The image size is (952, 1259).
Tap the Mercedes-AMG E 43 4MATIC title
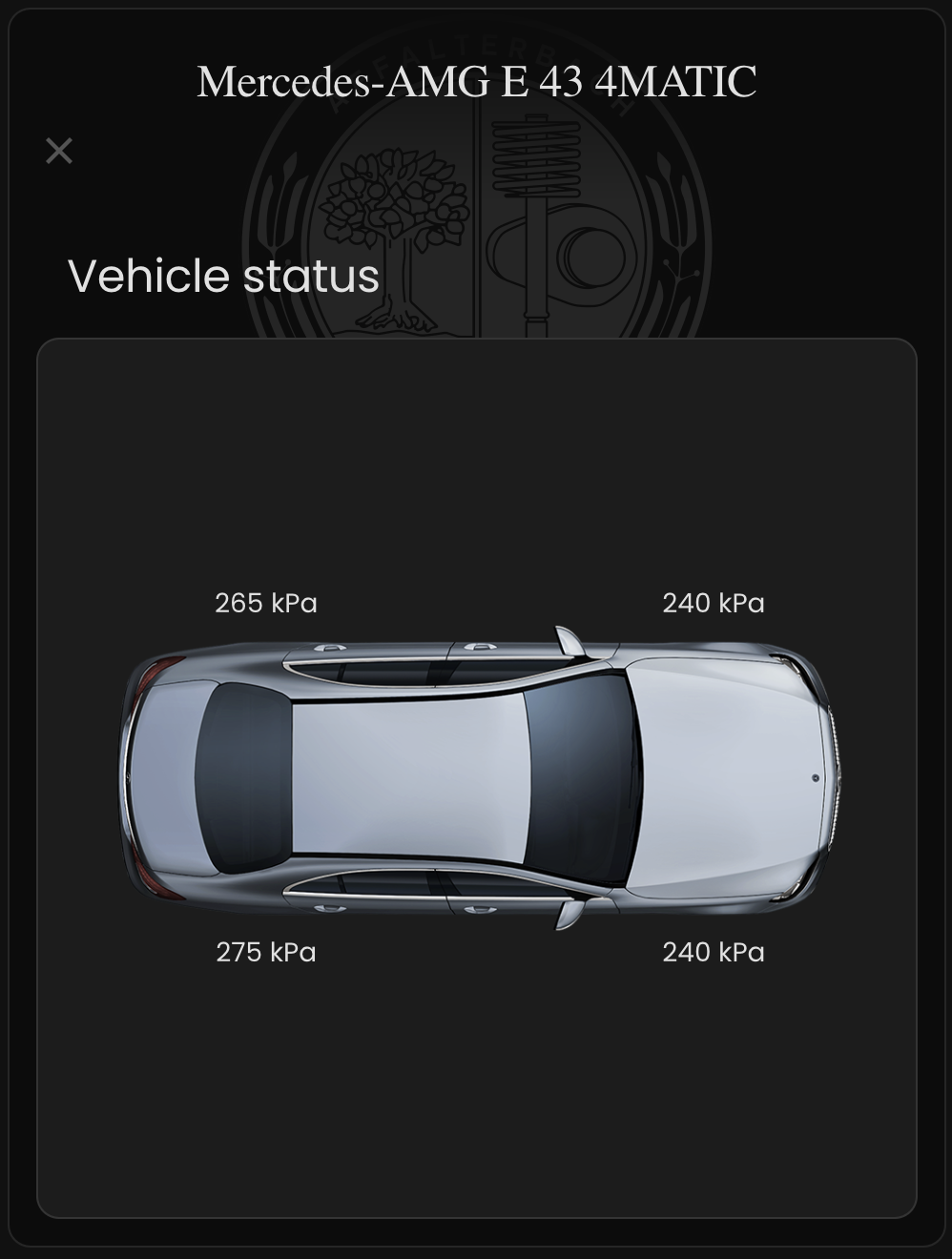pyautogui.click(x=476, y=82)
